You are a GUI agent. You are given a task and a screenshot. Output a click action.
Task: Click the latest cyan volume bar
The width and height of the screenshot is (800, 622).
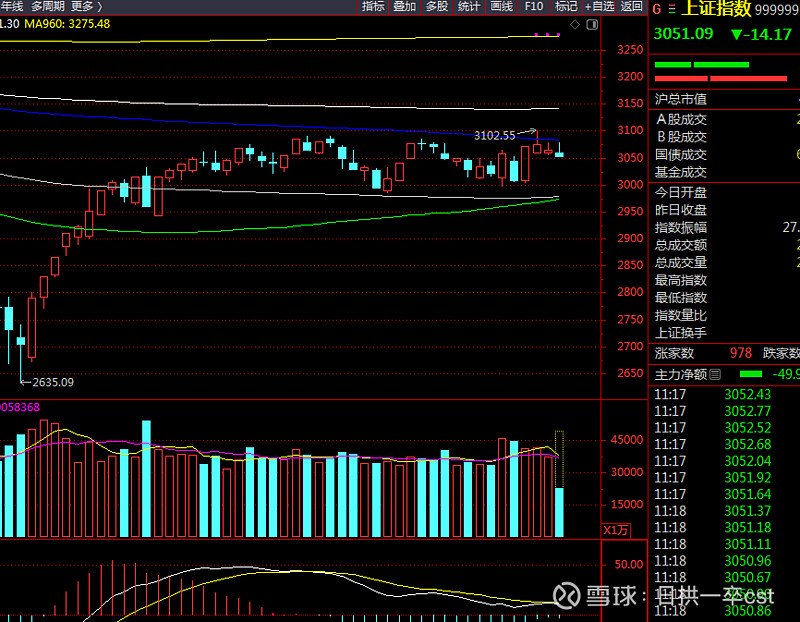559,512
